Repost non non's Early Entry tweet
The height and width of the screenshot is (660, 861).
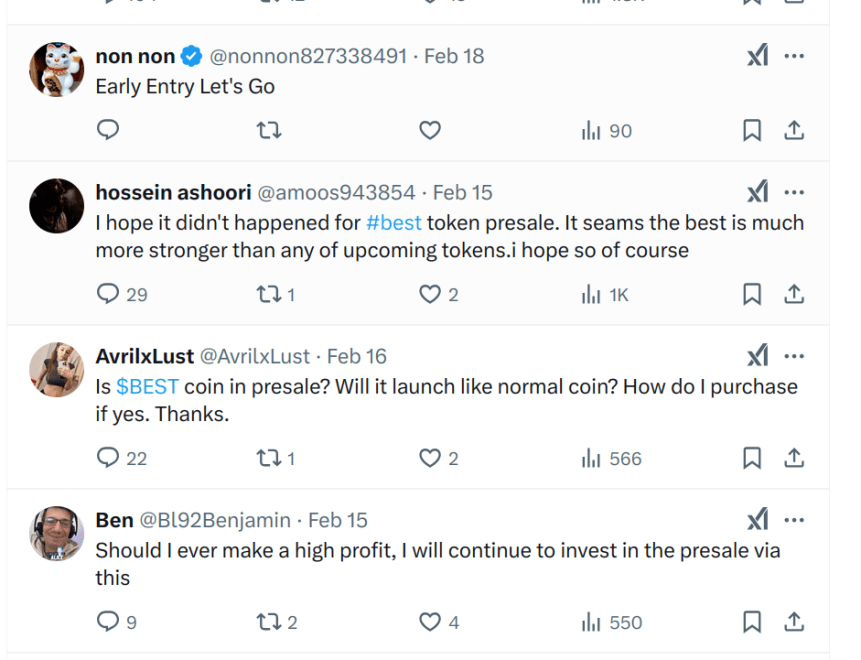click(x=269, y=130)
